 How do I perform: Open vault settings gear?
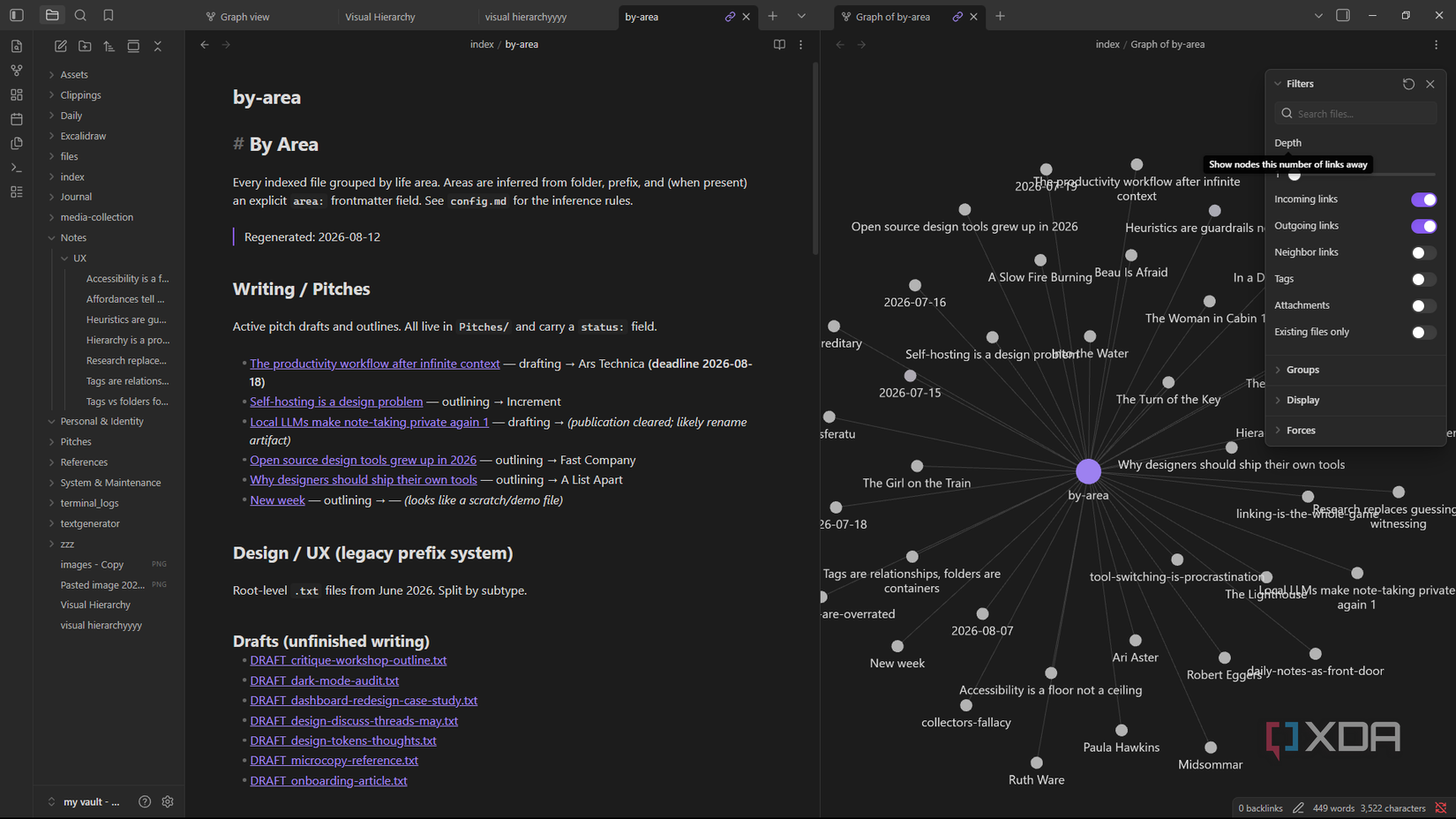pyautogui.click(x=168, y=801)
